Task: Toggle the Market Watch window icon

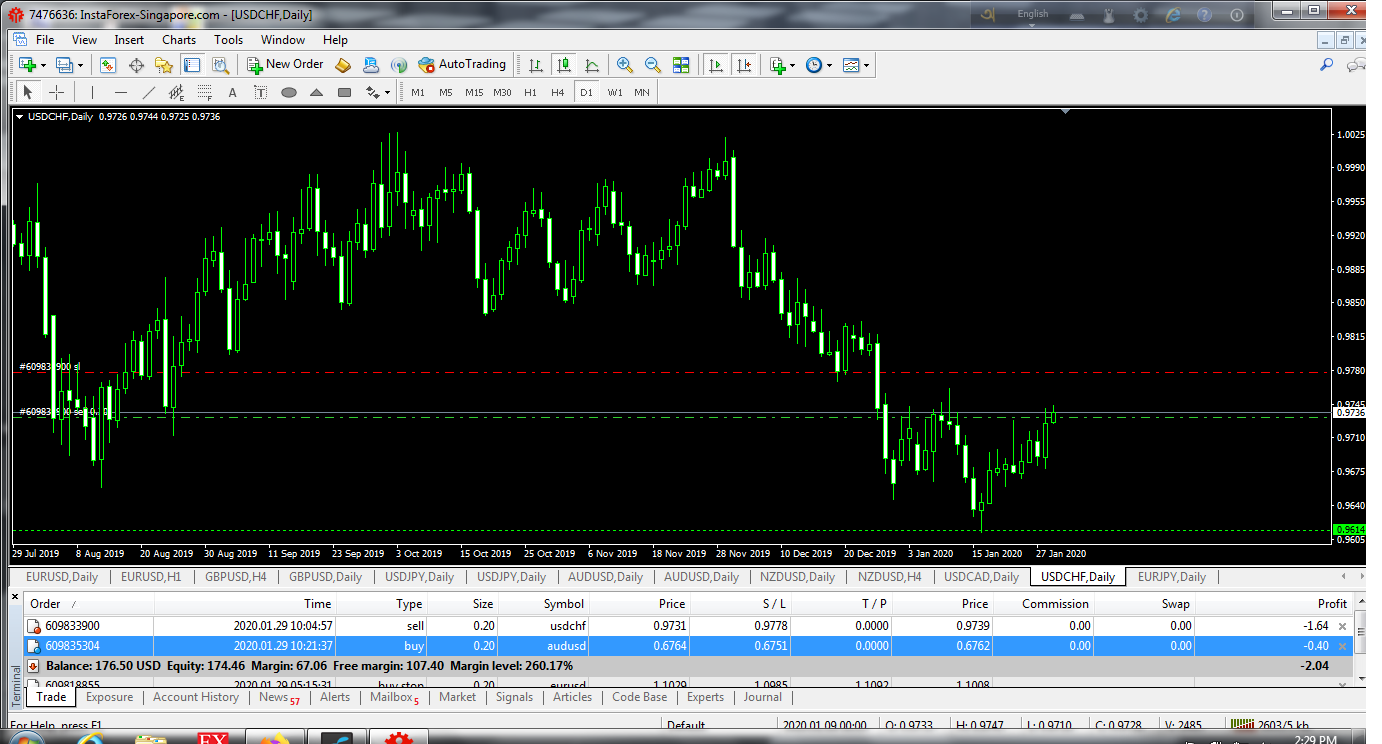Action: [x=108, y=65]
